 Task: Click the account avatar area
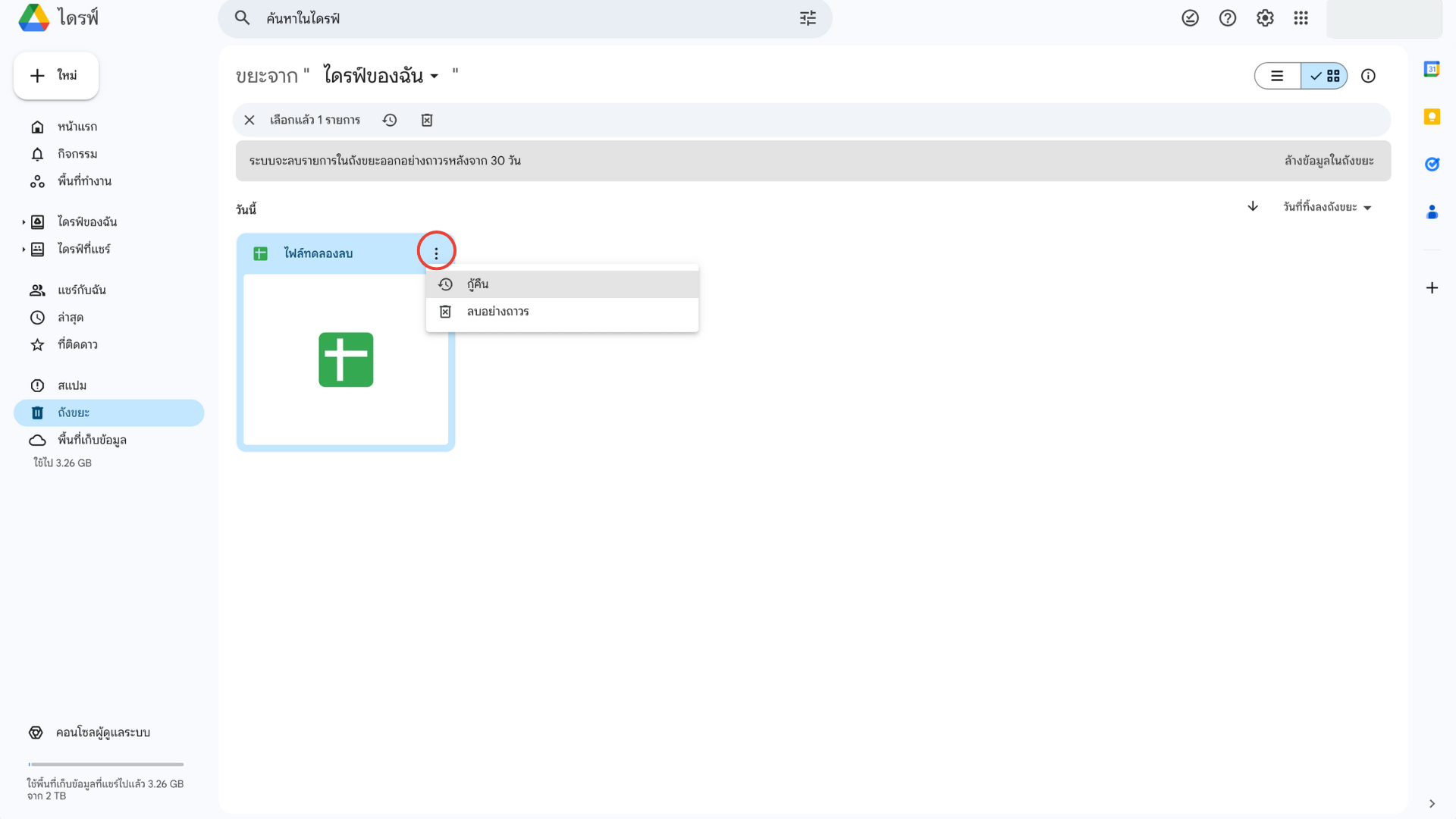coord(1384,18)
